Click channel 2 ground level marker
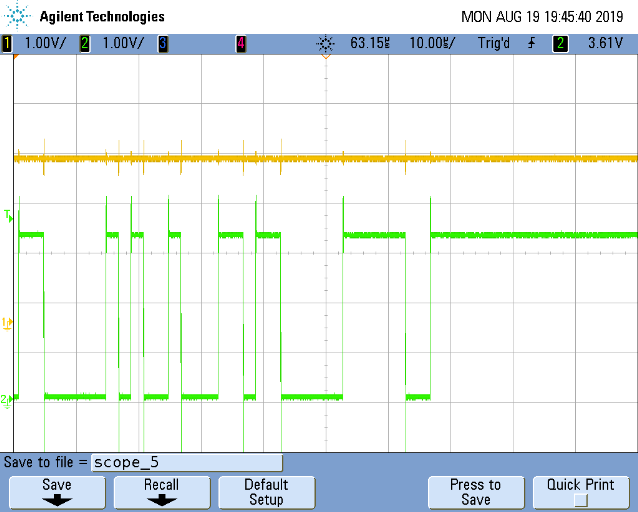 [x=7, y=400]
